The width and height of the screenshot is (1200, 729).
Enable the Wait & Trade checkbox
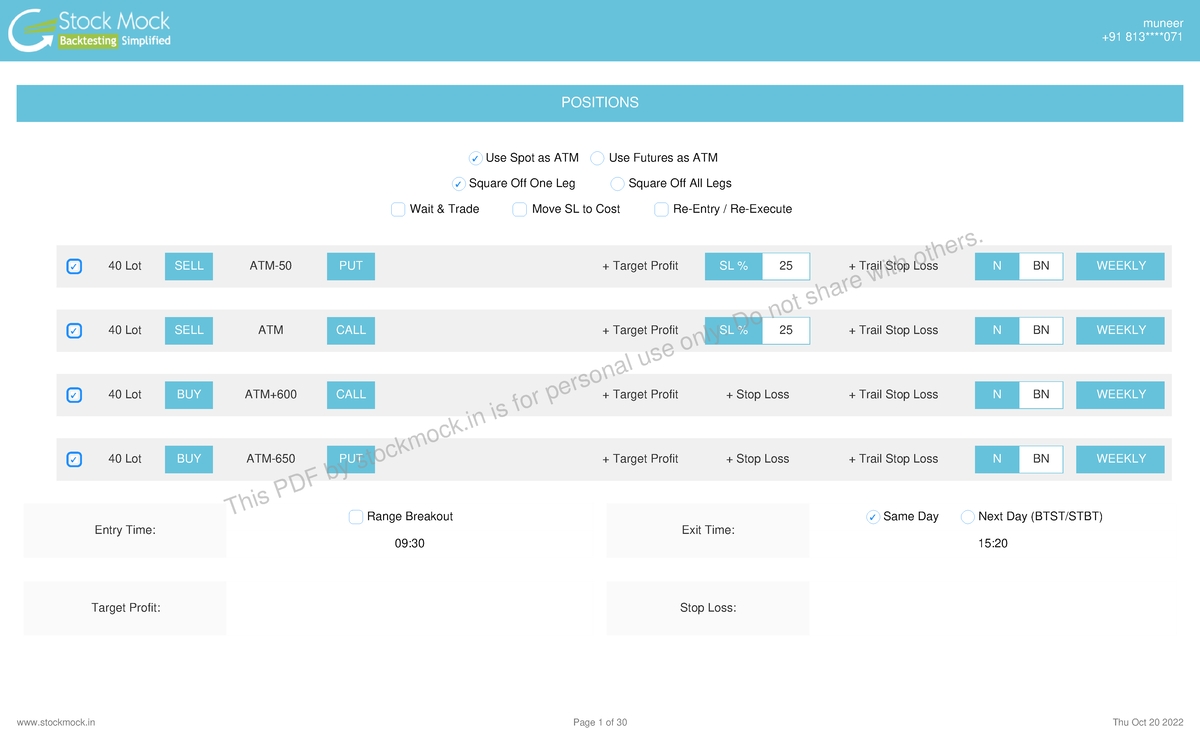[399, 210]
